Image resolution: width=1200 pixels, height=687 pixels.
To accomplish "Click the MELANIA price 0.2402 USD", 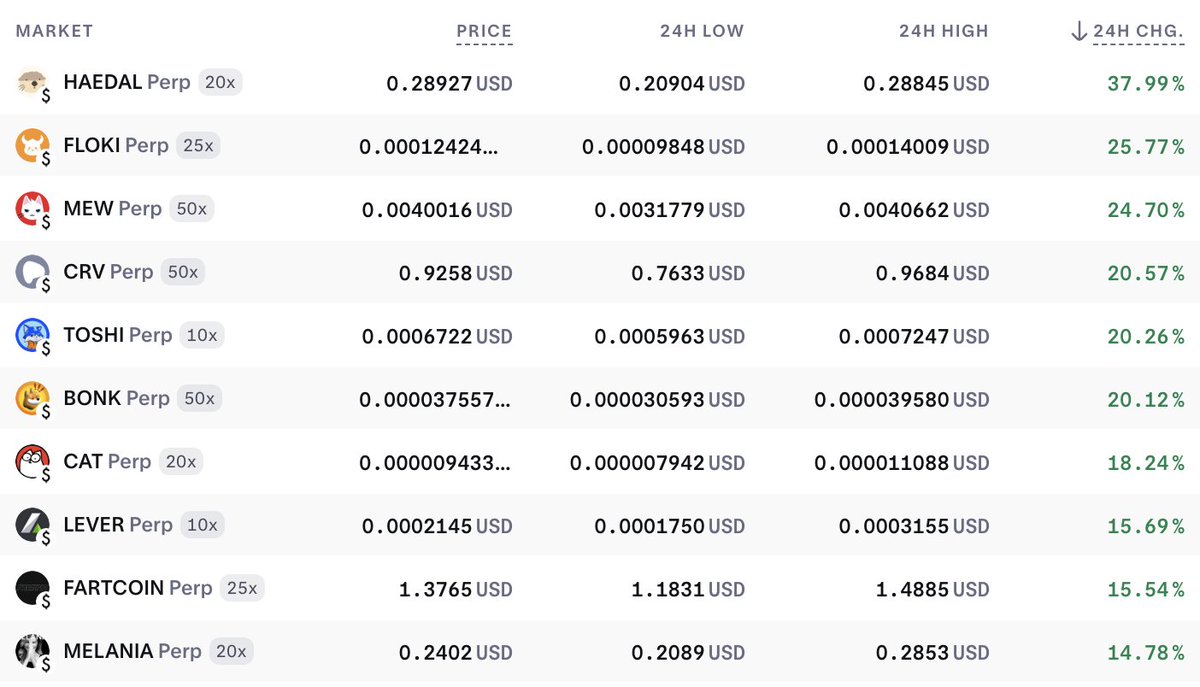I will click(455, 653).
